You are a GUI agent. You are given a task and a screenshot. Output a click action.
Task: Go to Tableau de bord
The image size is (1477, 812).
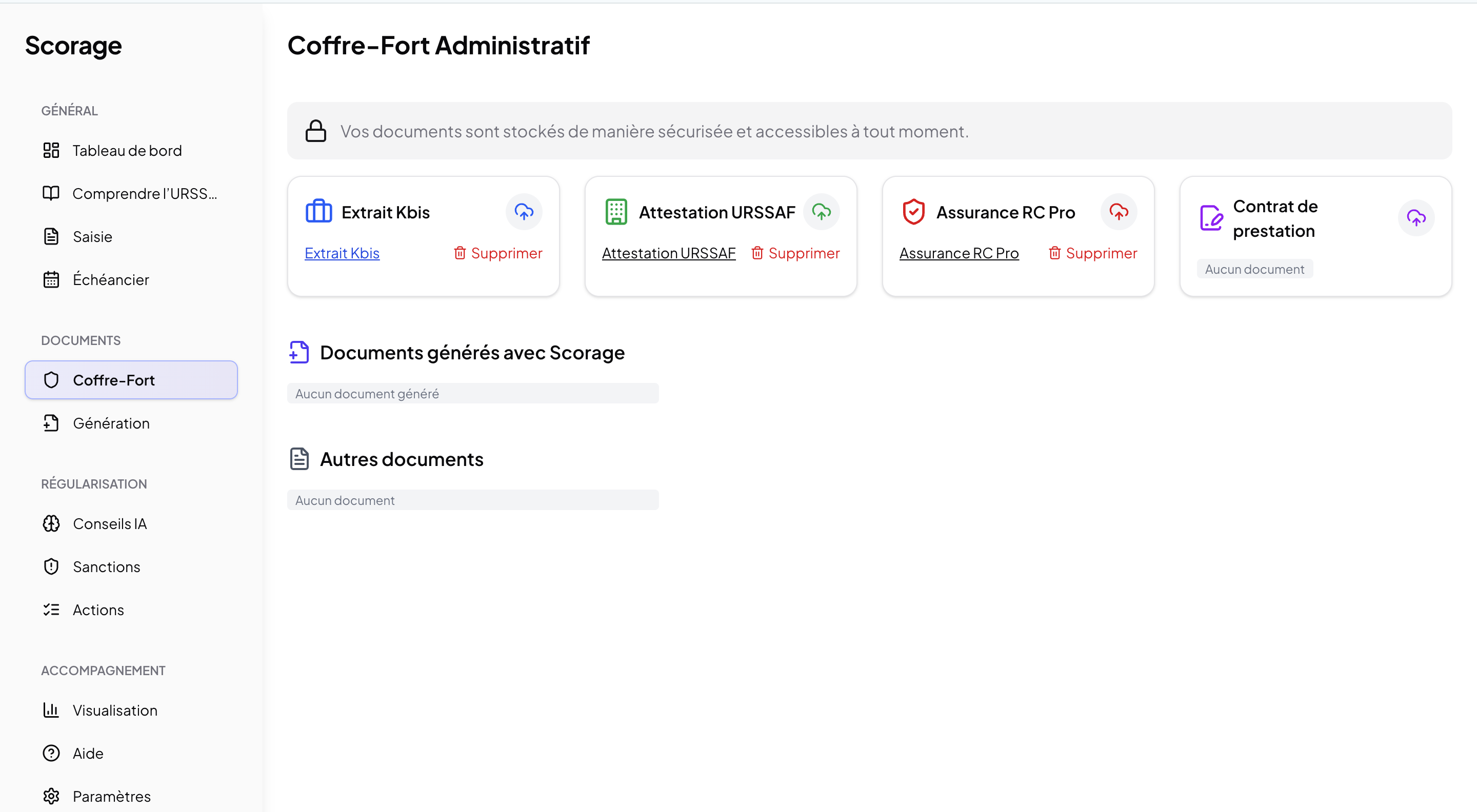127,151
